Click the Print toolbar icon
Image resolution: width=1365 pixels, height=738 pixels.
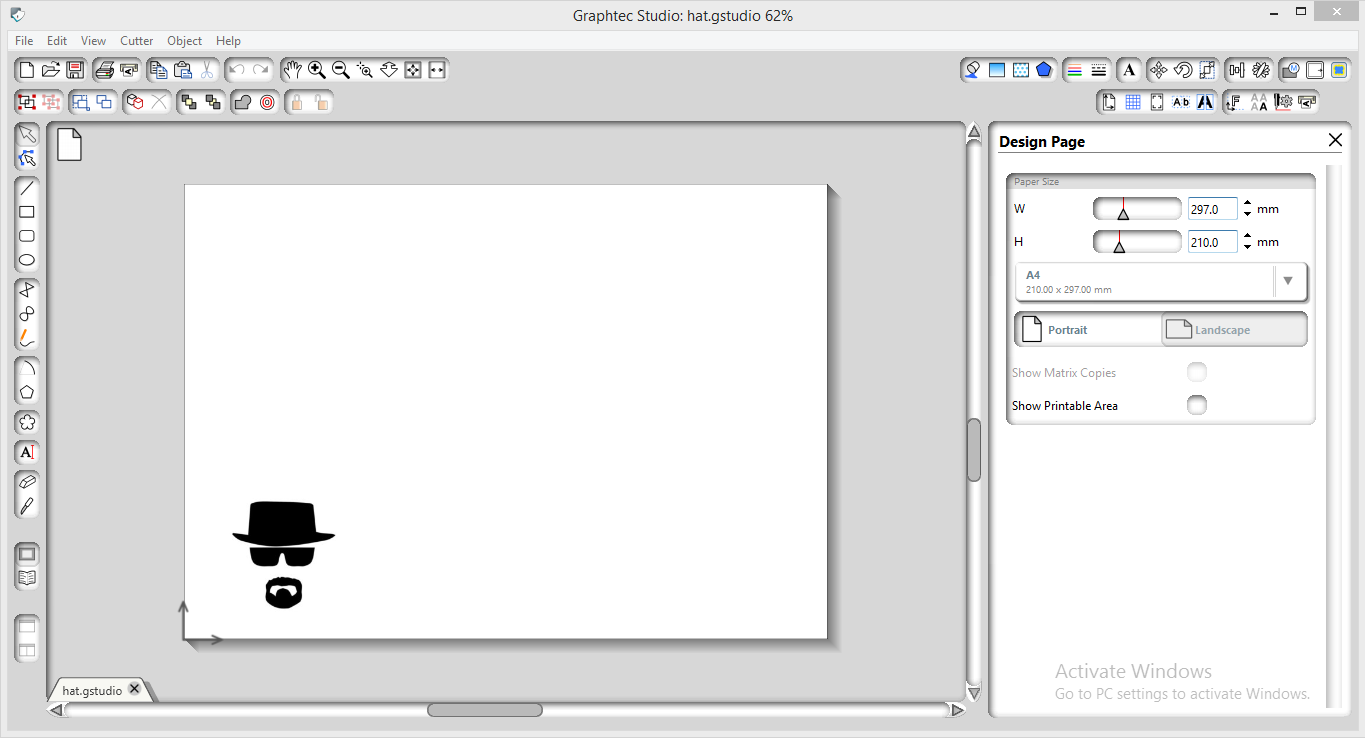[x=104, y=70]
